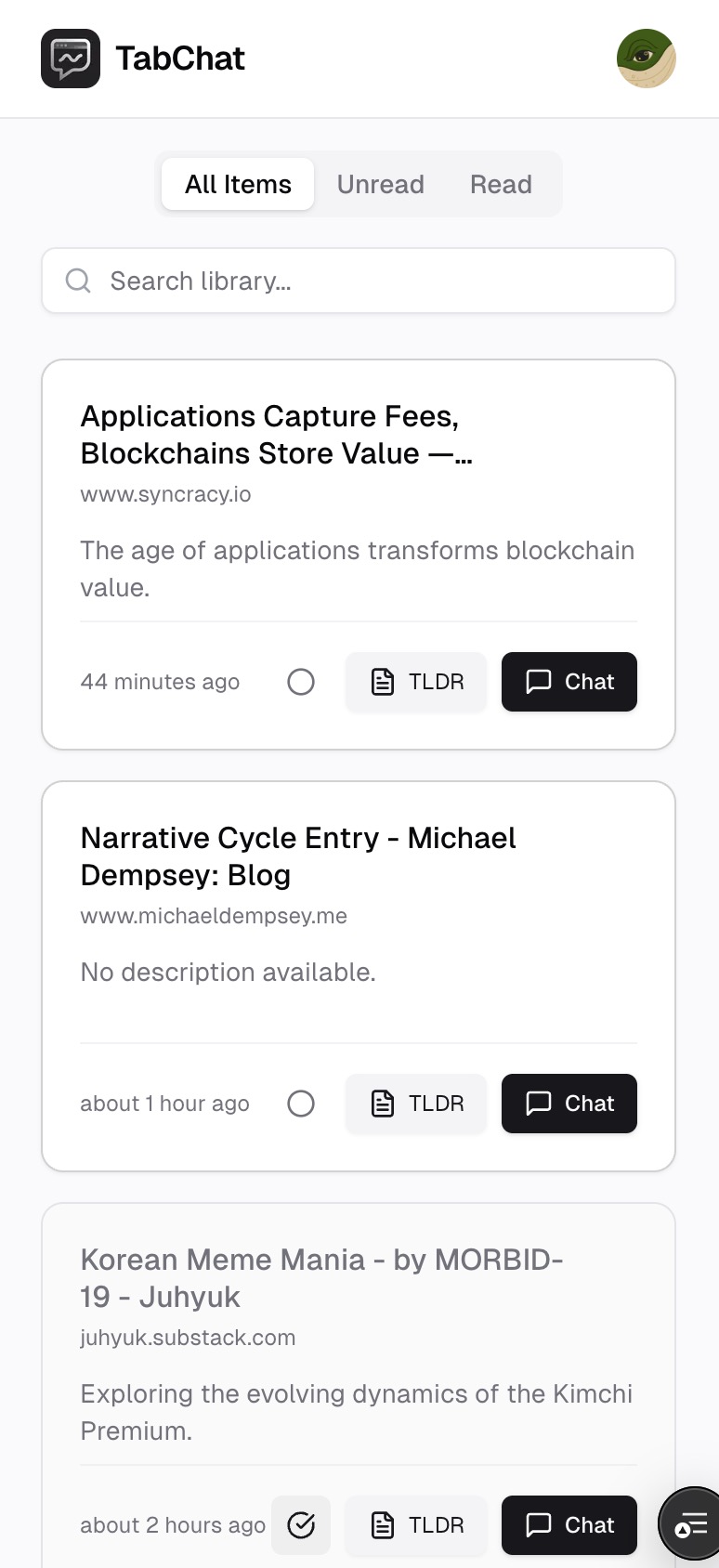Open Chat for Korean Meme Mania
The image size is (719, 1568).
[x=569, y=1525]
